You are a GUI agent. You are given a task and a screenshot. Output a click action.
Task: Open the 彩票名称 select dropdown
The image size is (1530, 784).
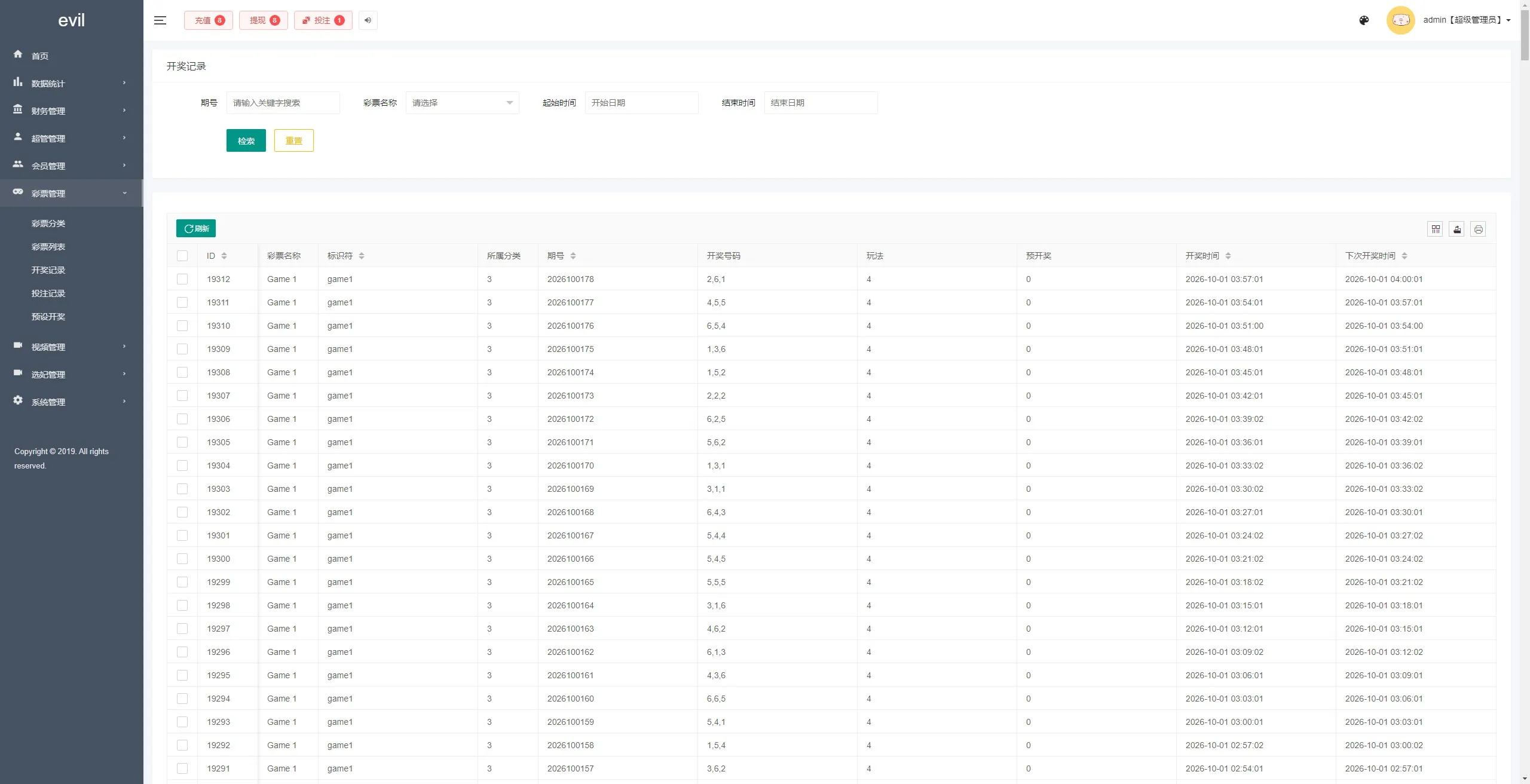pos(463,103)
